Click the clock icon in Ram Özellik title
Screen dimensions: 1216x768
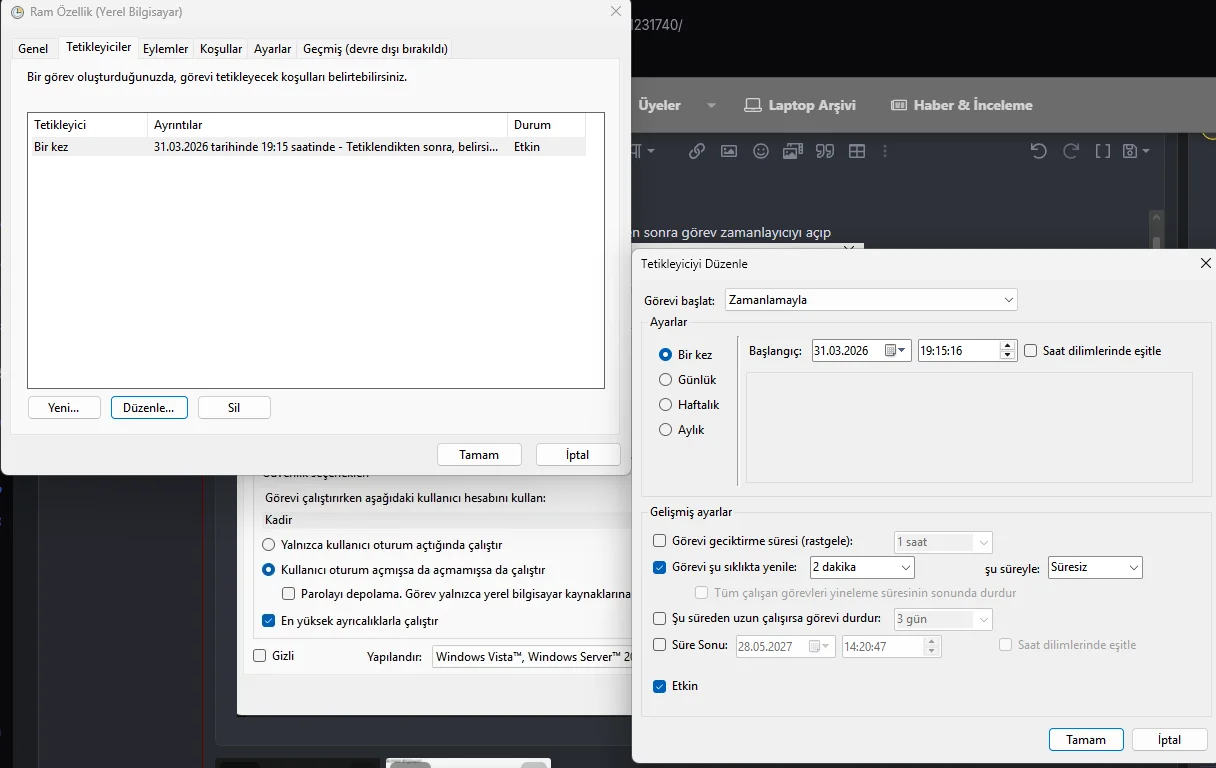[x=17, y=12]
